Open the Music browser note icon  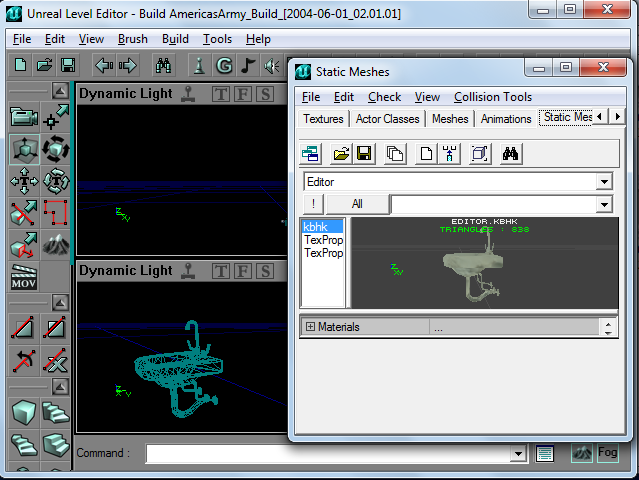(x=247, y=65)
